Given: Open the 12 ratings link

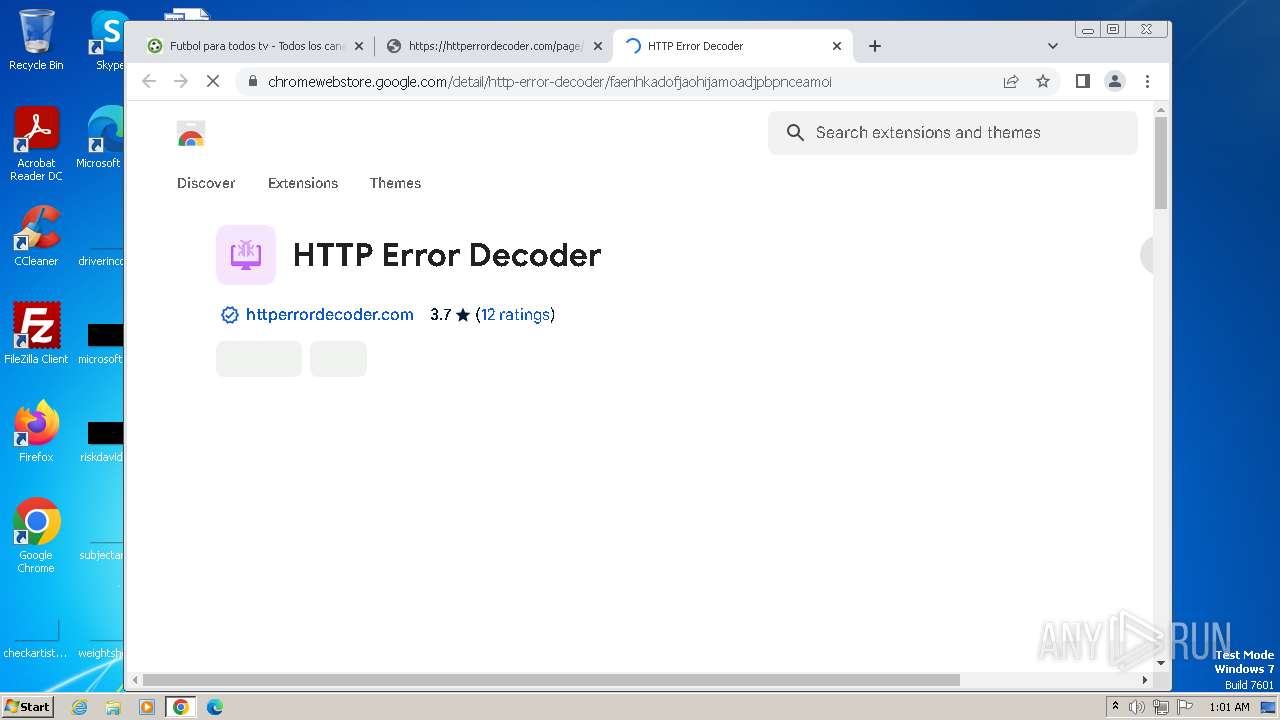Looking at the screenshot, I should pyautogui.click(x=515, y=314).
